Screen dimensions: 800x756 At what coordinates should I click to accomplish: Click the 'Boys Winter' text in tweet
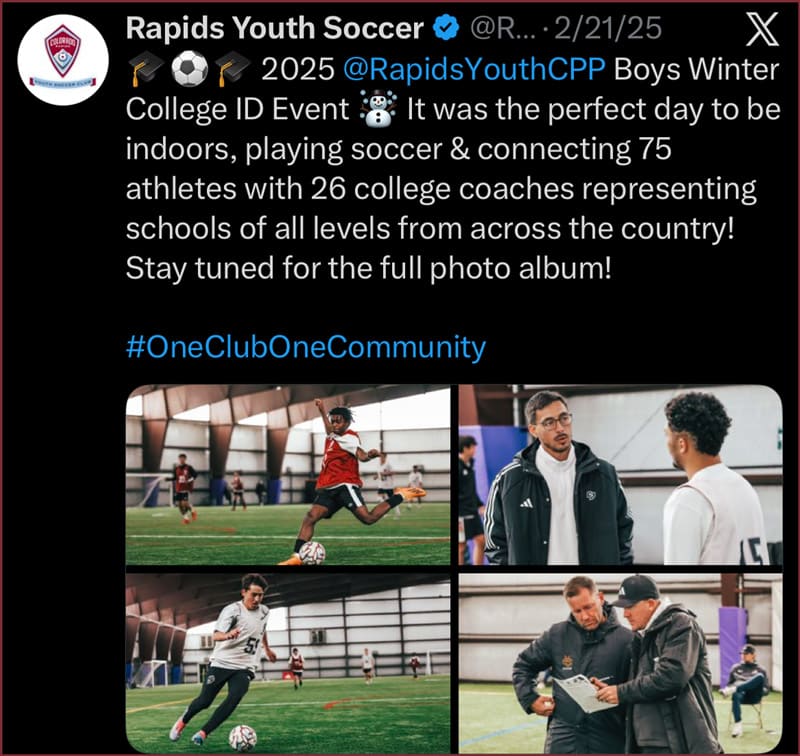(696, 69)
